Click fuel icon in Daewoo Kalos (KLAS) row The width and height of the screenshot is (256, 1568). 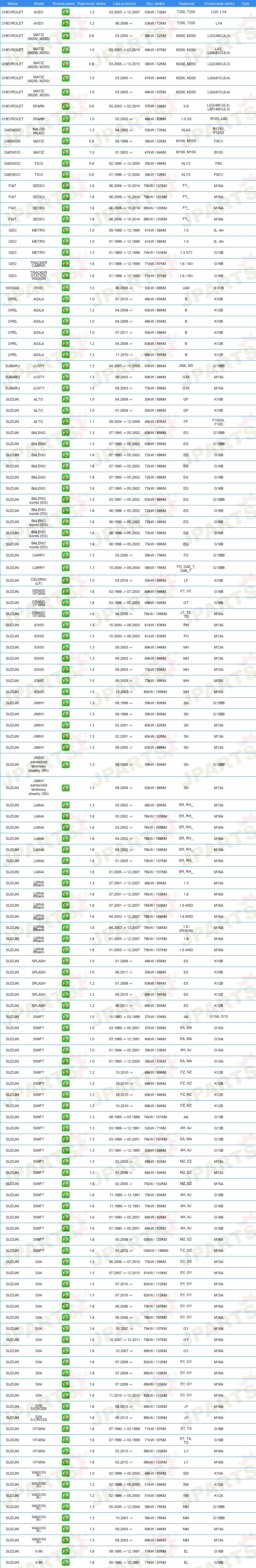click(65, 130)
